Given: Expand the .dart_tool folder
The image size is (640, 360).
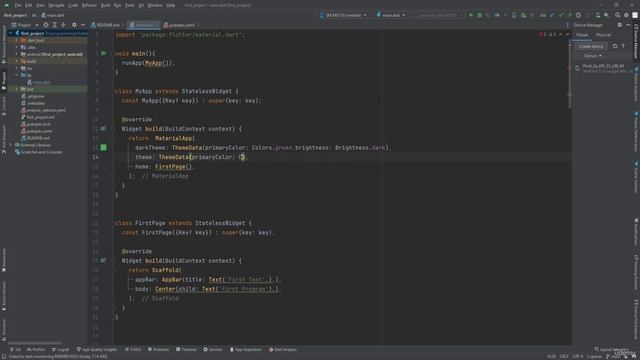Looking at the screenshot, I should pyautogui.click(x=17, y=40).
